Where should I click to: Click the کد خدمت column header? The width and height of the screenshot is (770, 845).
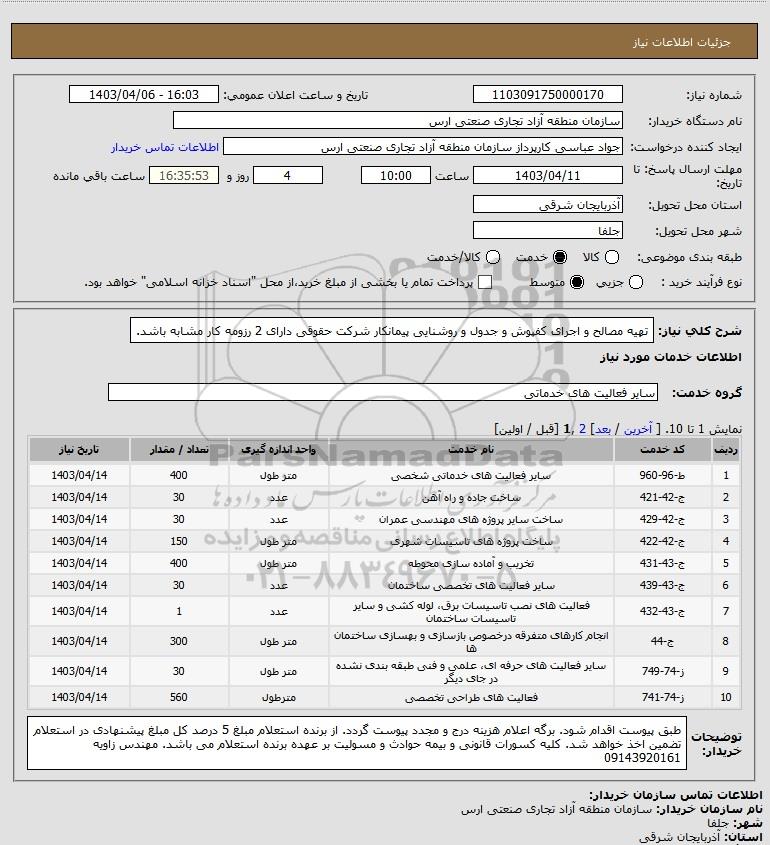coord(662,449)
